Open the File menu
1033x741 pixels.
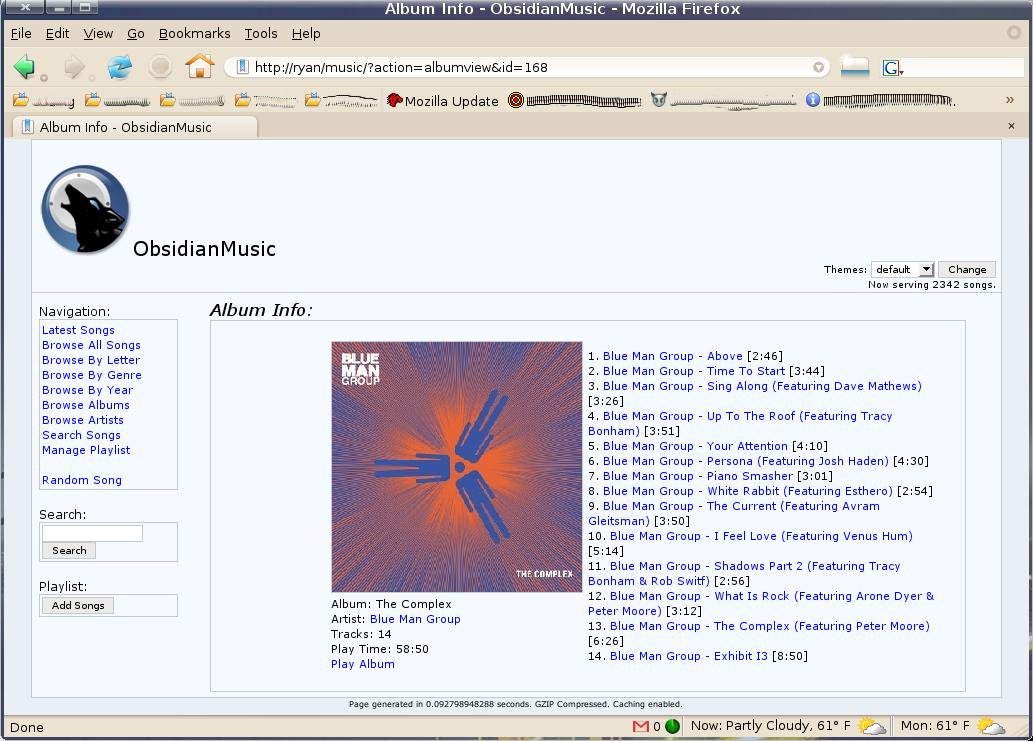21,34
